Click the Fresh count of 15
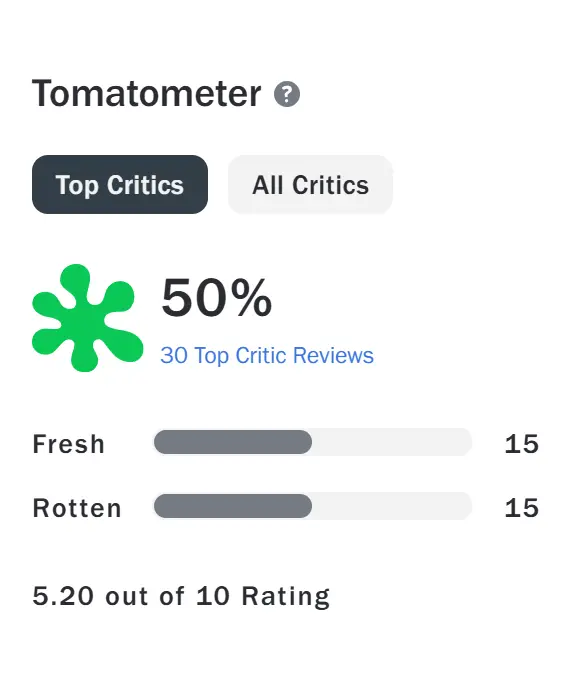 click(522, 444)
